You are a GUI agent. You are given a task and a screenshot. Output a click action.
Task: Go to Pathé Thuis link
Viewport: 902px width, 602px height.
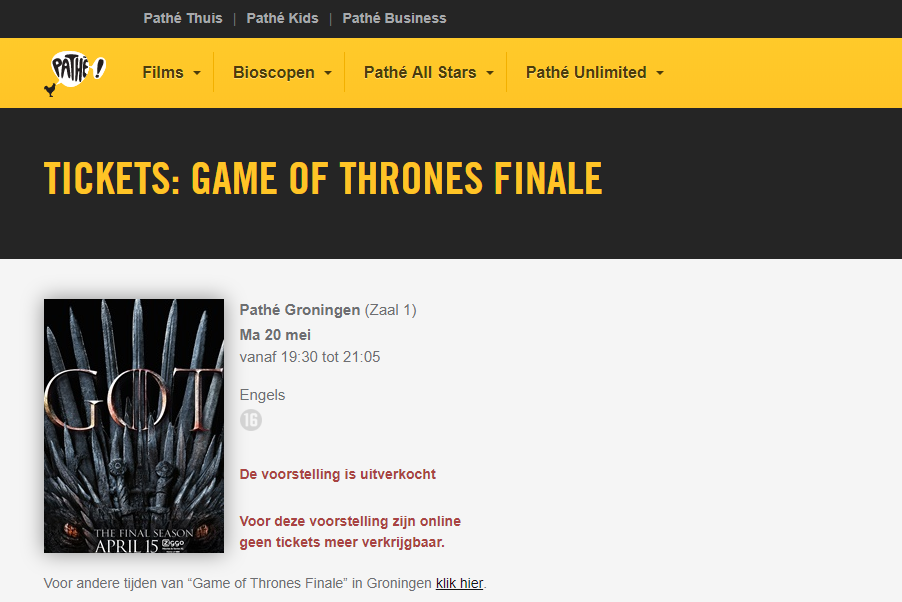click(183, 18)
